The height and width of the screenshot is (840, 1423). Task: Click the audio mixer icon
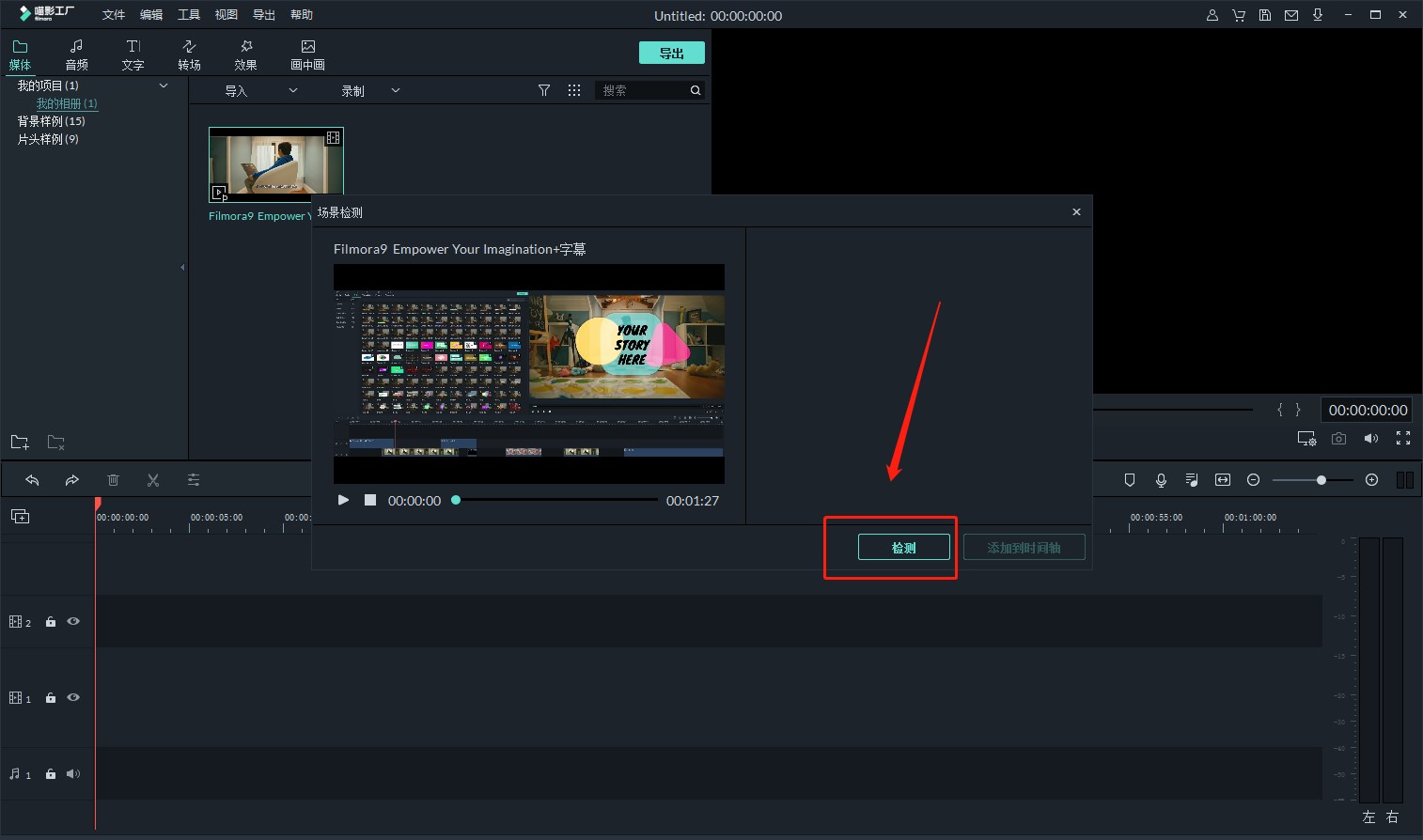click(1192, 480)
